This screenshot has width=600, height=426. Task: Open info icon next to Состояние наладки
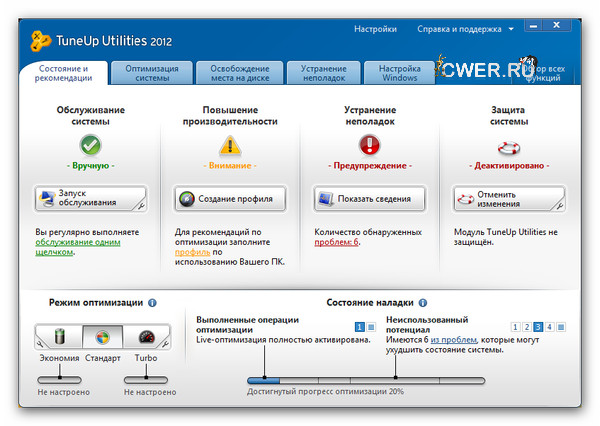pos(423,302)
